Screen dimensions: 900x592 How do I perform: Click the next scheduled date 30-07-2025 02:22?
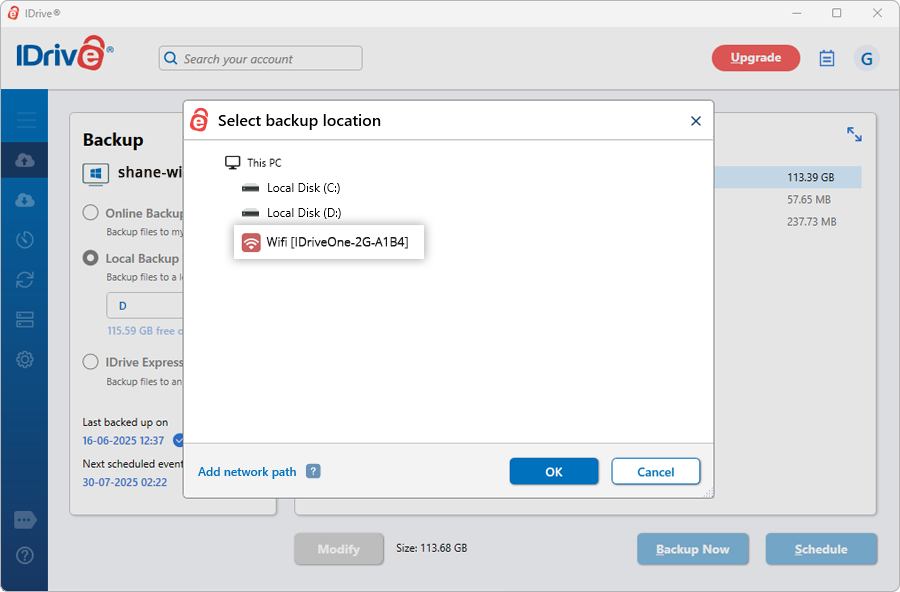(125, 482)
